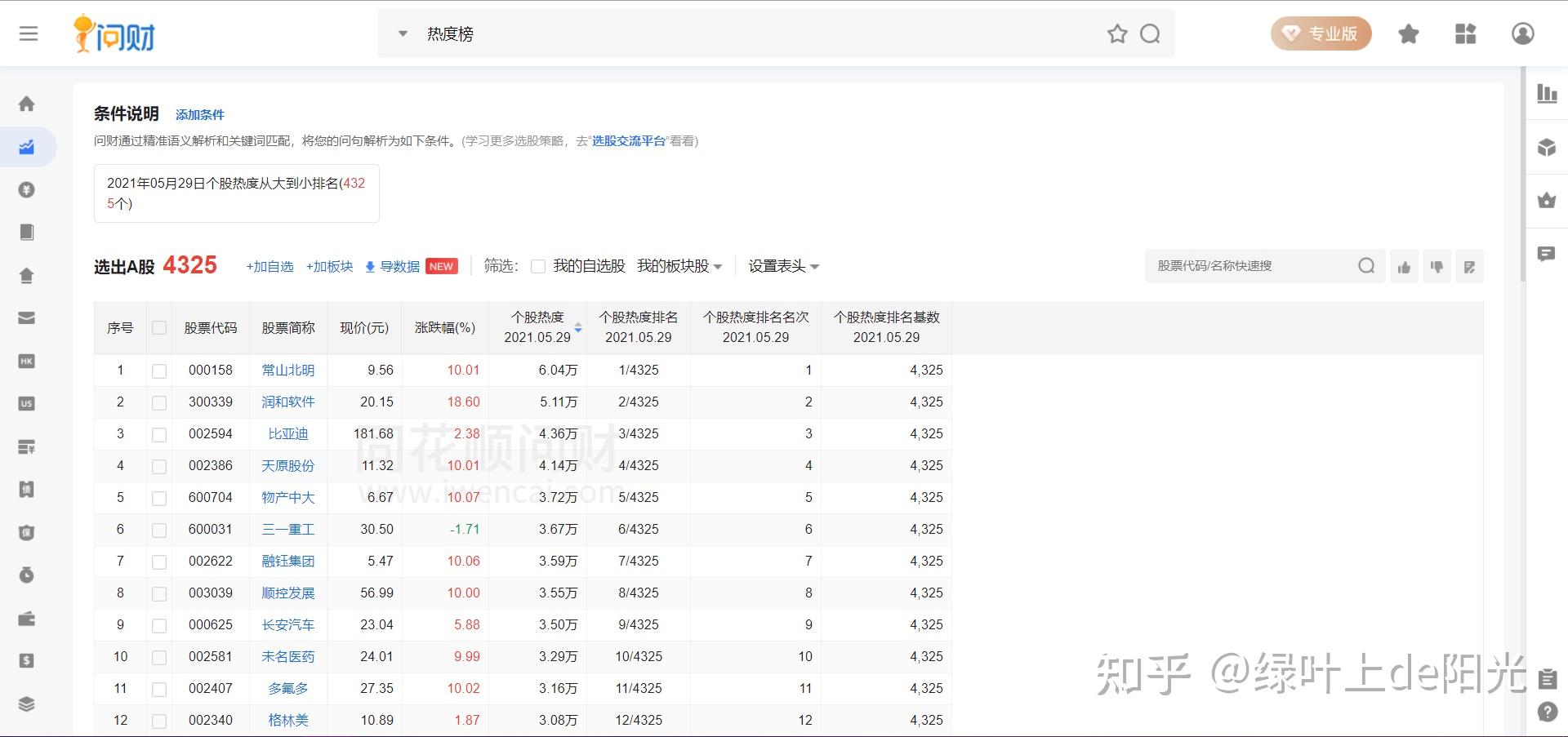The width and height of the screenshot is (1568, 737).
Task: Check the box for stock 000625
Action: coord(159,625)
